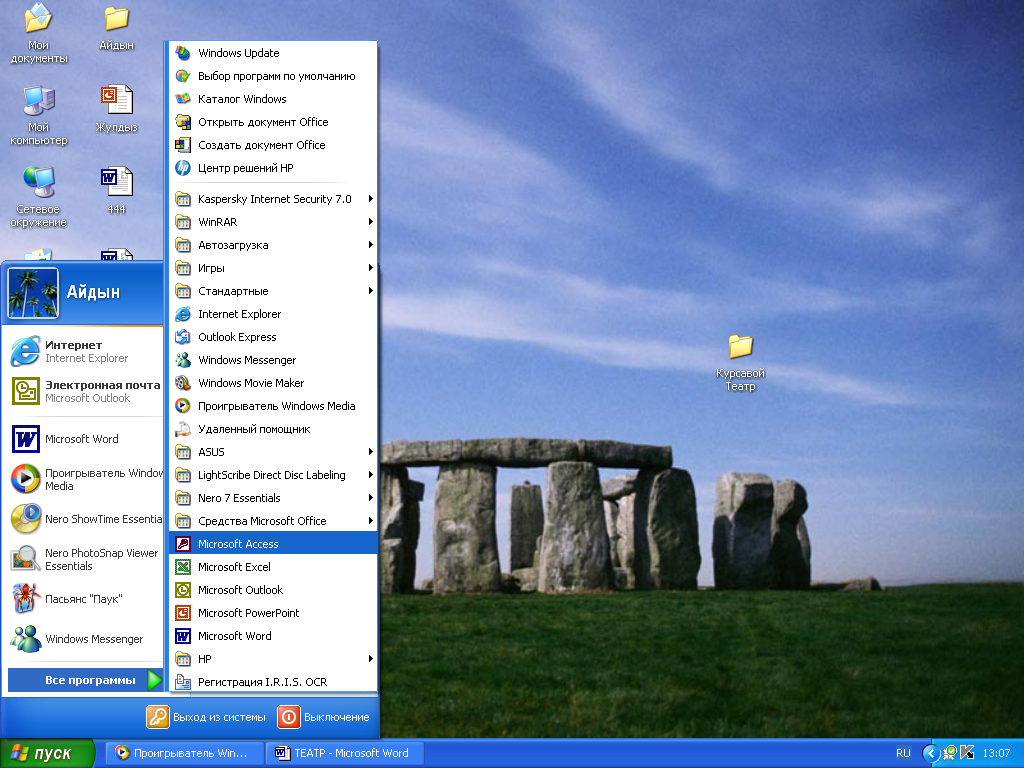Click the HP logo icon for Центр решений HP
The width and height of the screenshot is (1024, 768).
[x=183, y=168]
